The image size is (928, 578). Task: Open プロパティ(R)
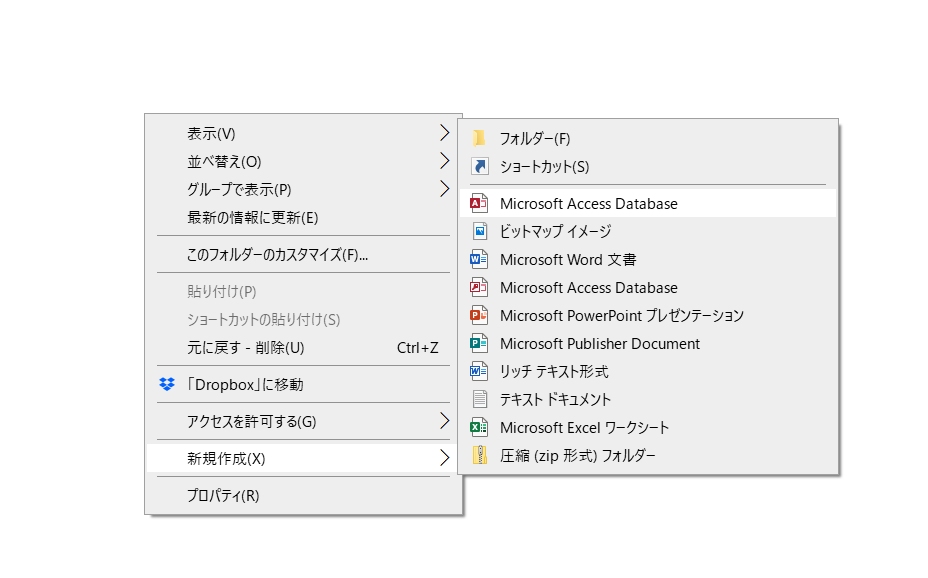point(303,496)
